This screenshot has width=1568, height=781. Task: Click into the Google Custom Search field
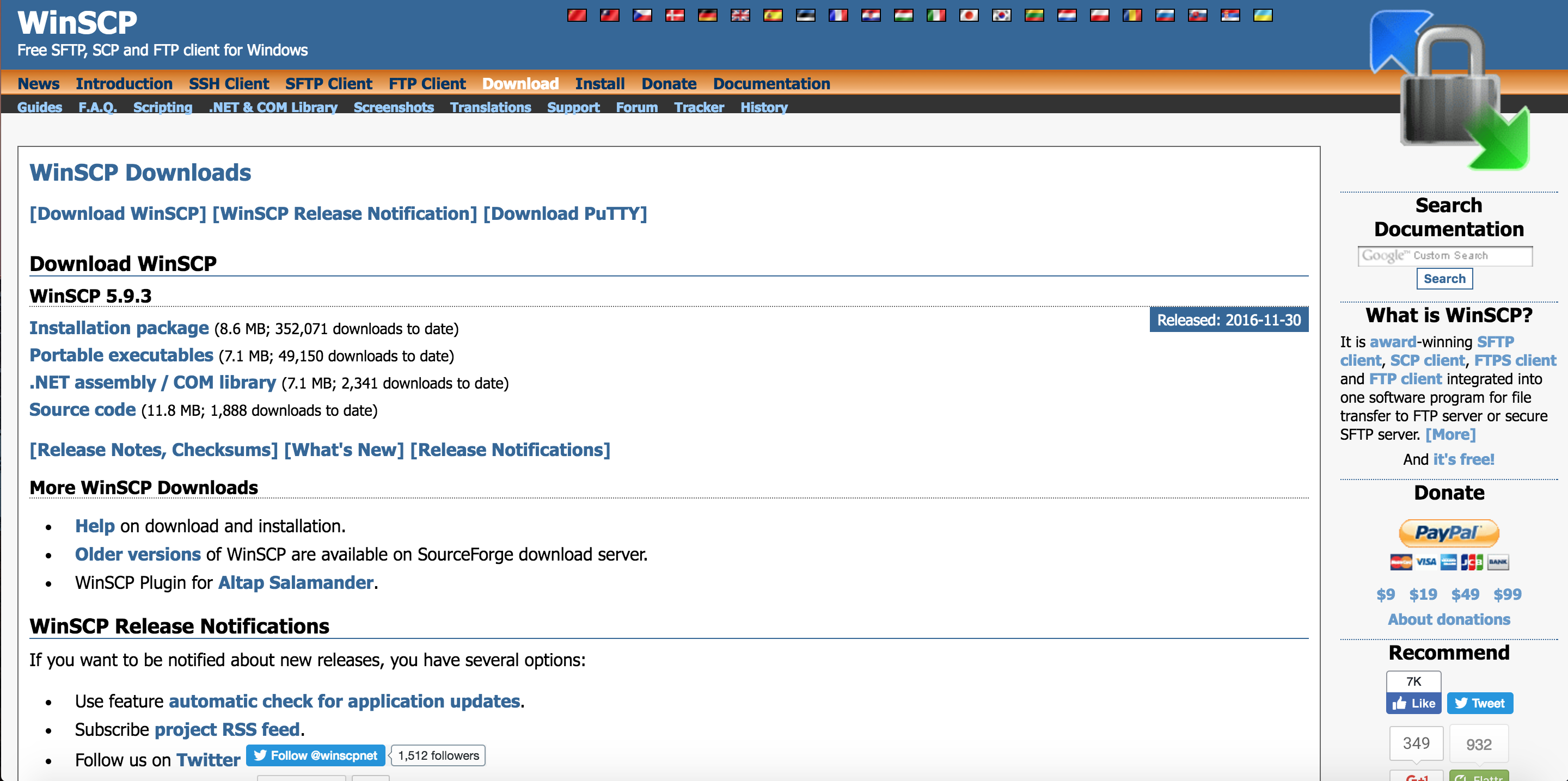point(1445,256)
